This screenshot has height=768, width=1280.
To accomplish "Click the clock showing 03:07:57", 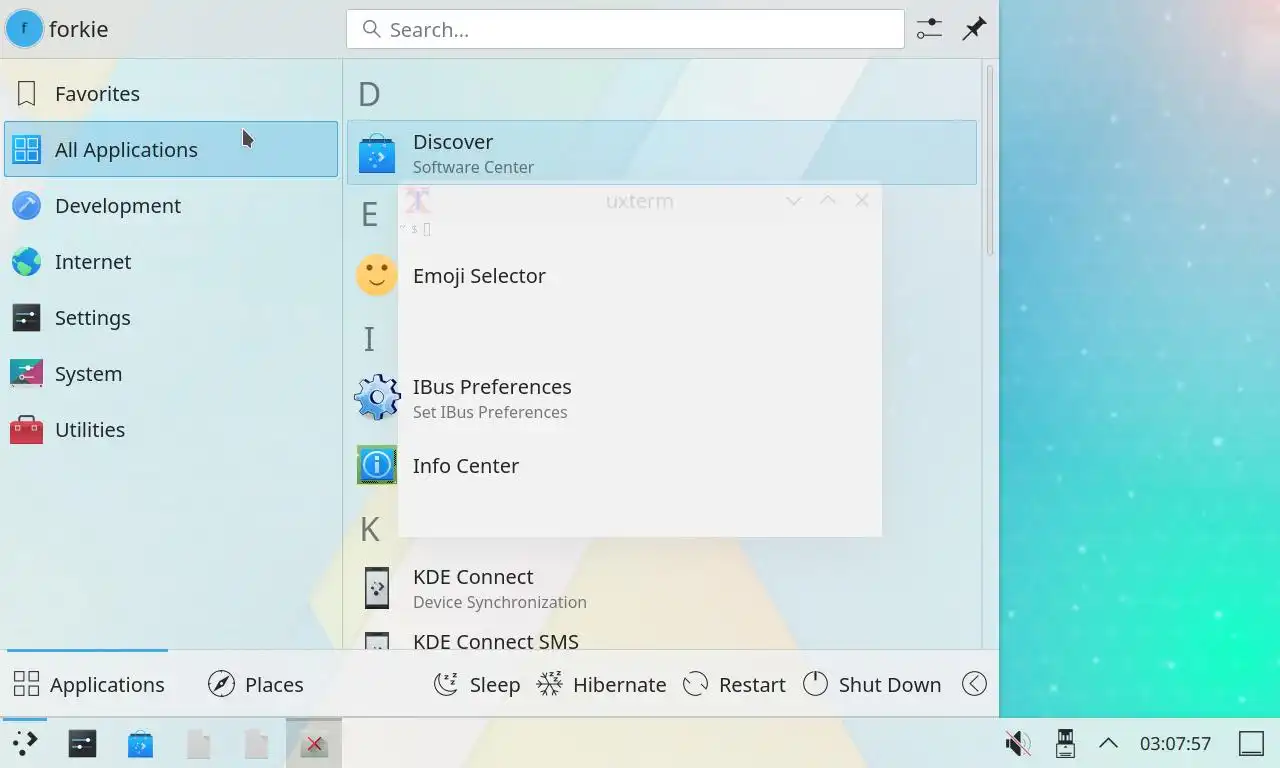I will [x=1175, y=743].
